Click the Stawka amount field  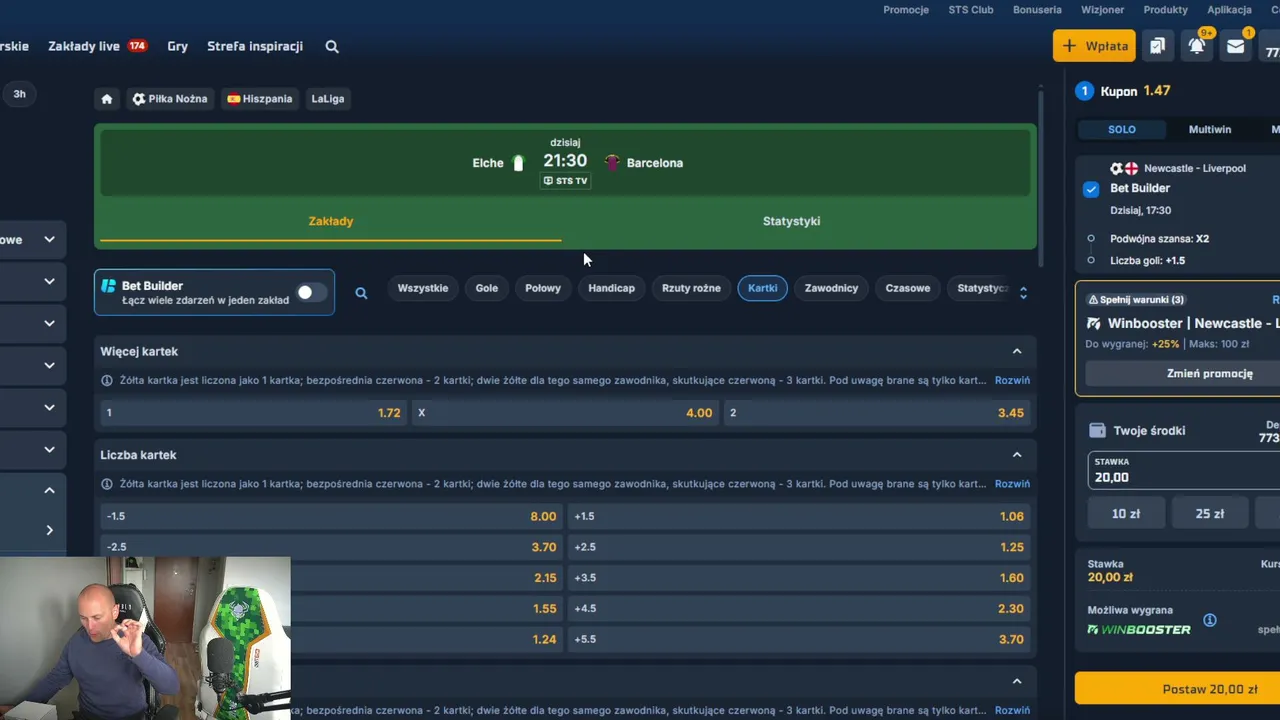pyautogui.click(x=1184, y=470)
